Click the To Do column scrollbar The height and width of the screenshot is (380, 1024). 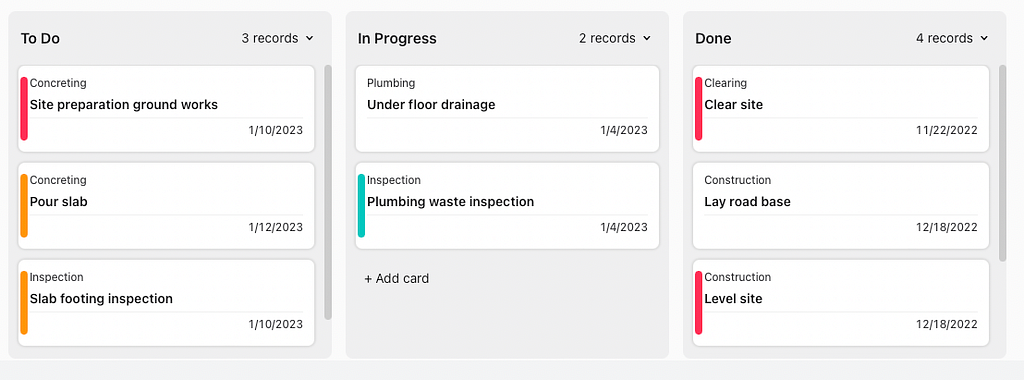[x=328, y=192]
